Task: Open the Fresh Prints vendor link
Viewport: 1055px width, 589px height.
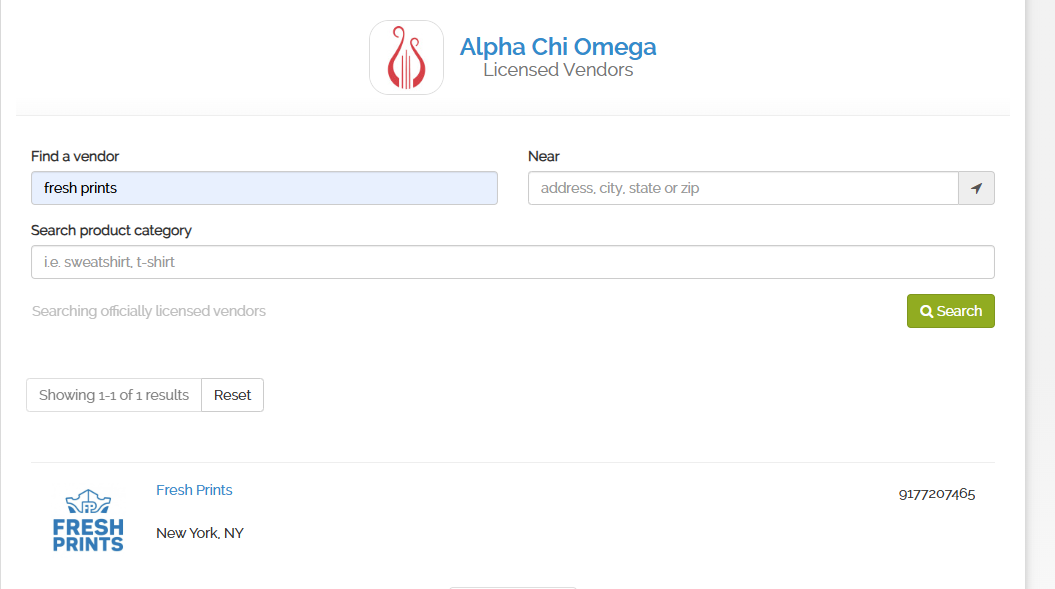Action: coord(194,490)
